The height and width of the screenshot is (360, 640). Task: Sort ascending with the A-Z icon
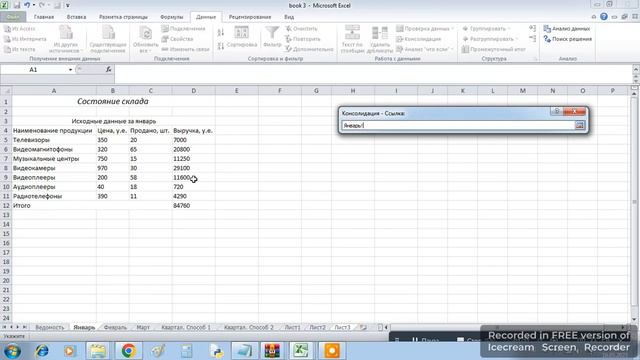pyautogui.click(x=221, y=33)
